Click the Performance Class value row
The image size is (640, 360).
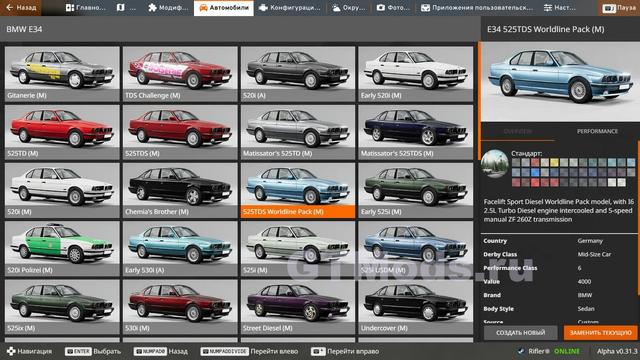pos(559,268)
